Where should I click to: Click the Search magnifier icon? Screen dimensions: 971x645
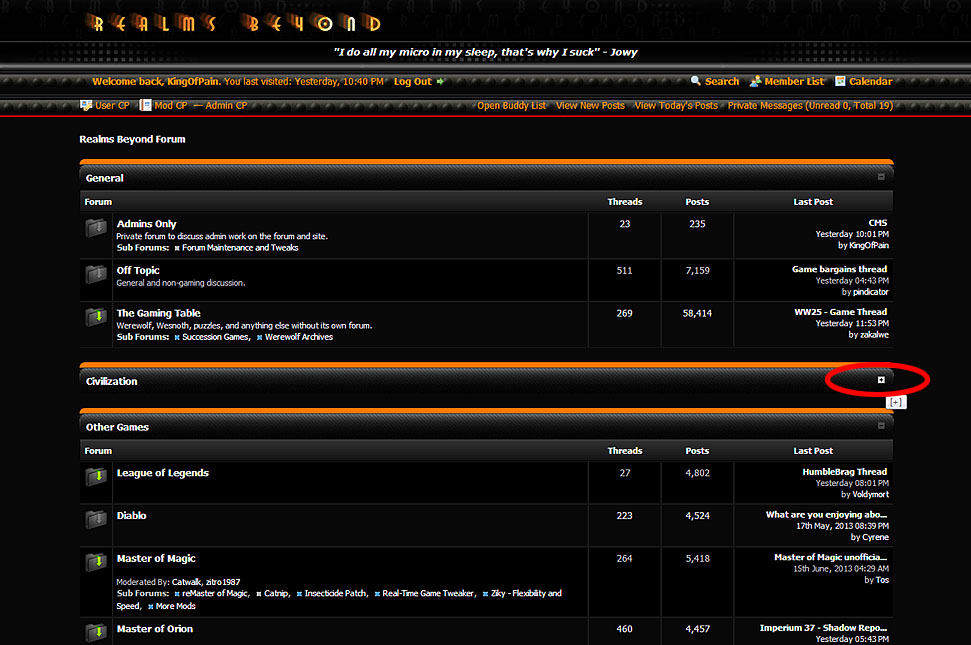point(696,82)
